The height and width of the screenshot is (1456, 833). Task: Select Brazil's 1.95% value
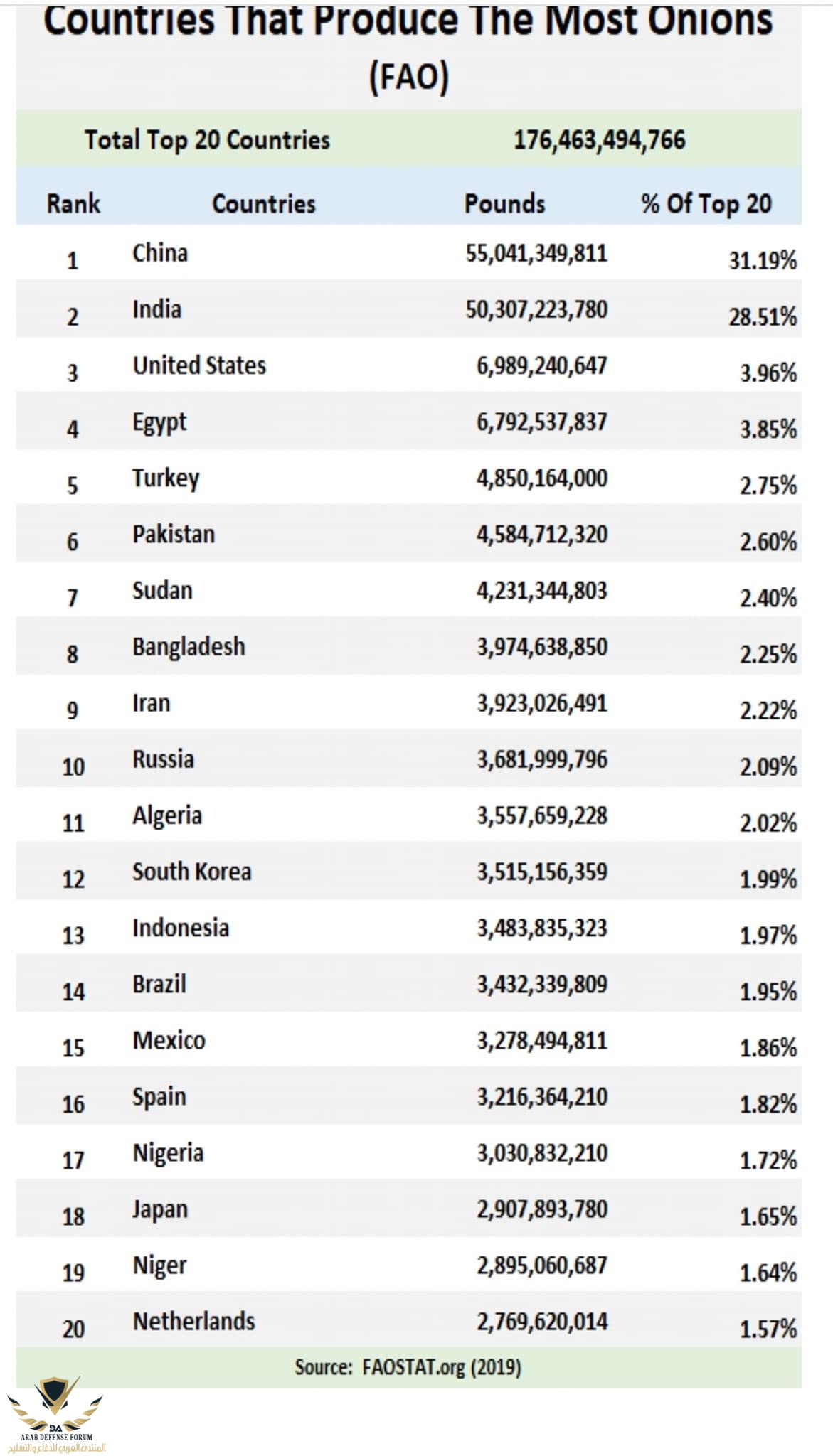coord(768,992)
